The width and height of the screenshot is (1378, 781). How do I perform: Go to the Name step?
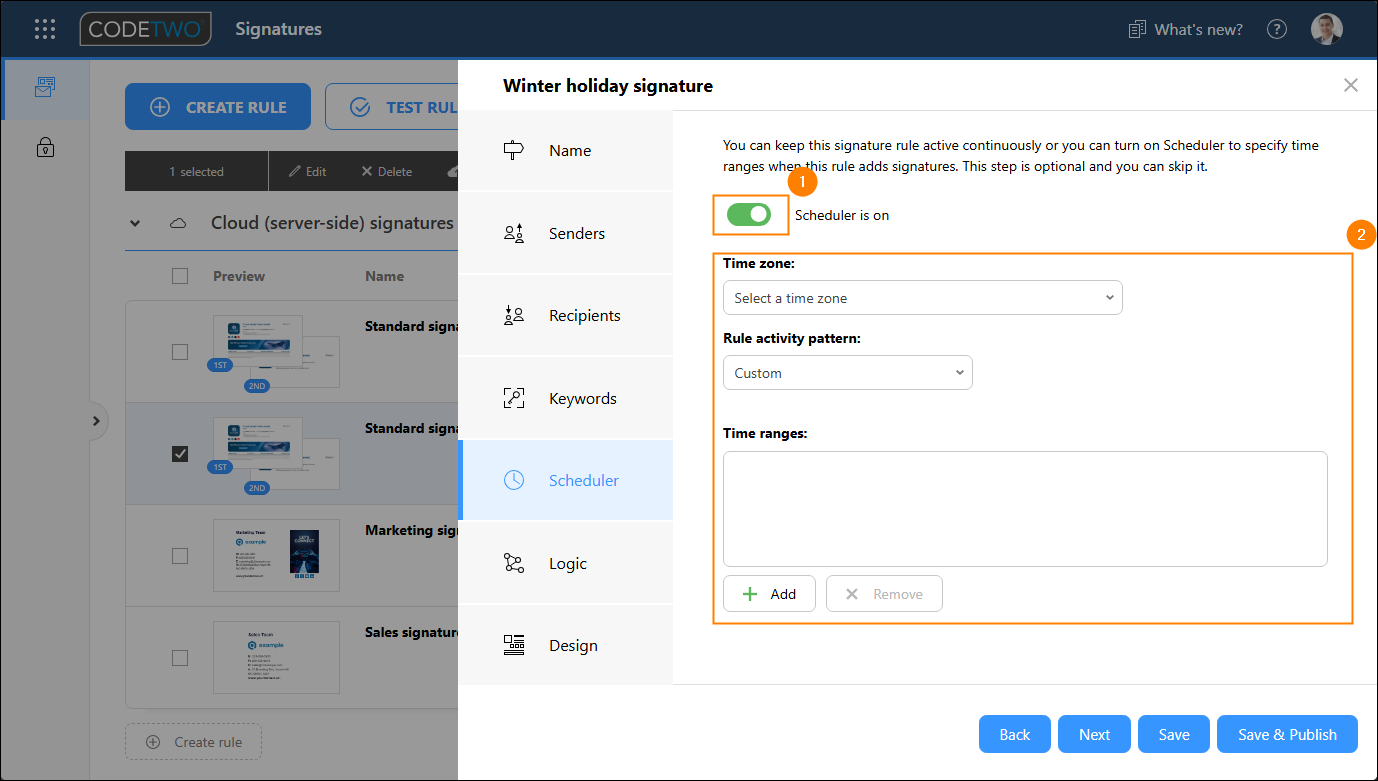pos(566,150)
